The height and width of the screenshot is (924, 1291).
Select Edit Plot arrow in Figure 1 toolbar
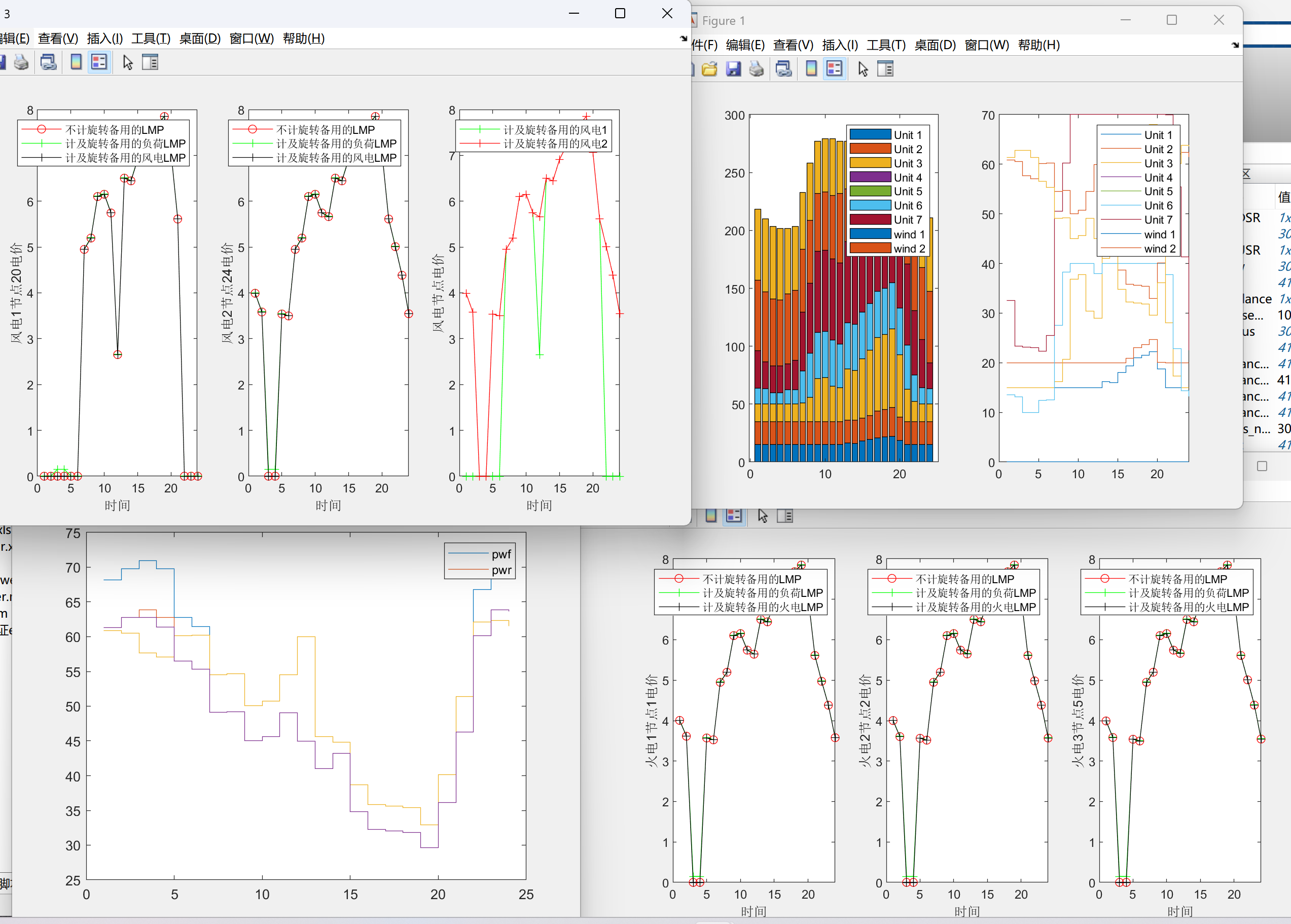tap(863, 69)
